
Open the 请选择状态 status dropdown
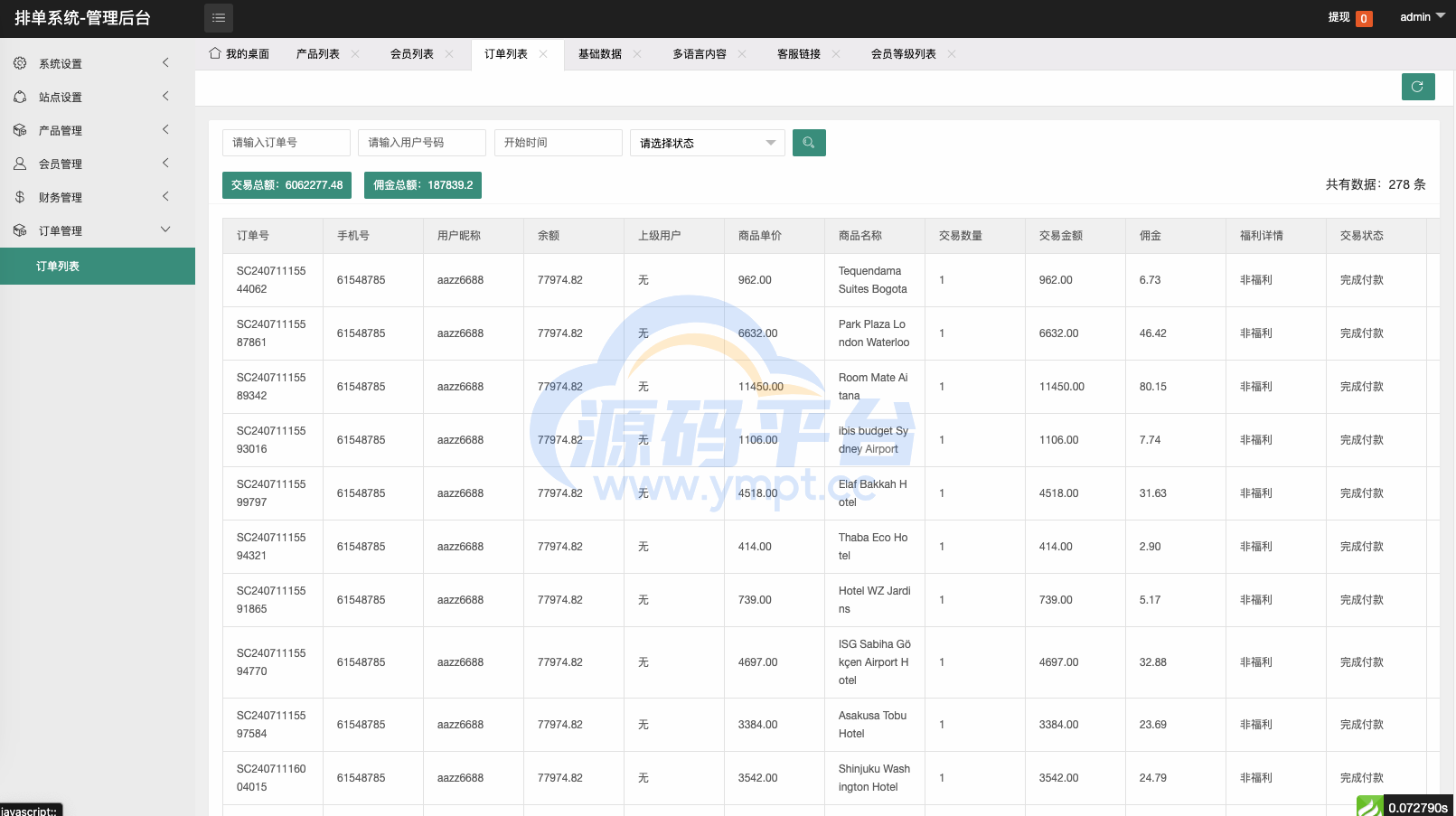tap(708, 143)
